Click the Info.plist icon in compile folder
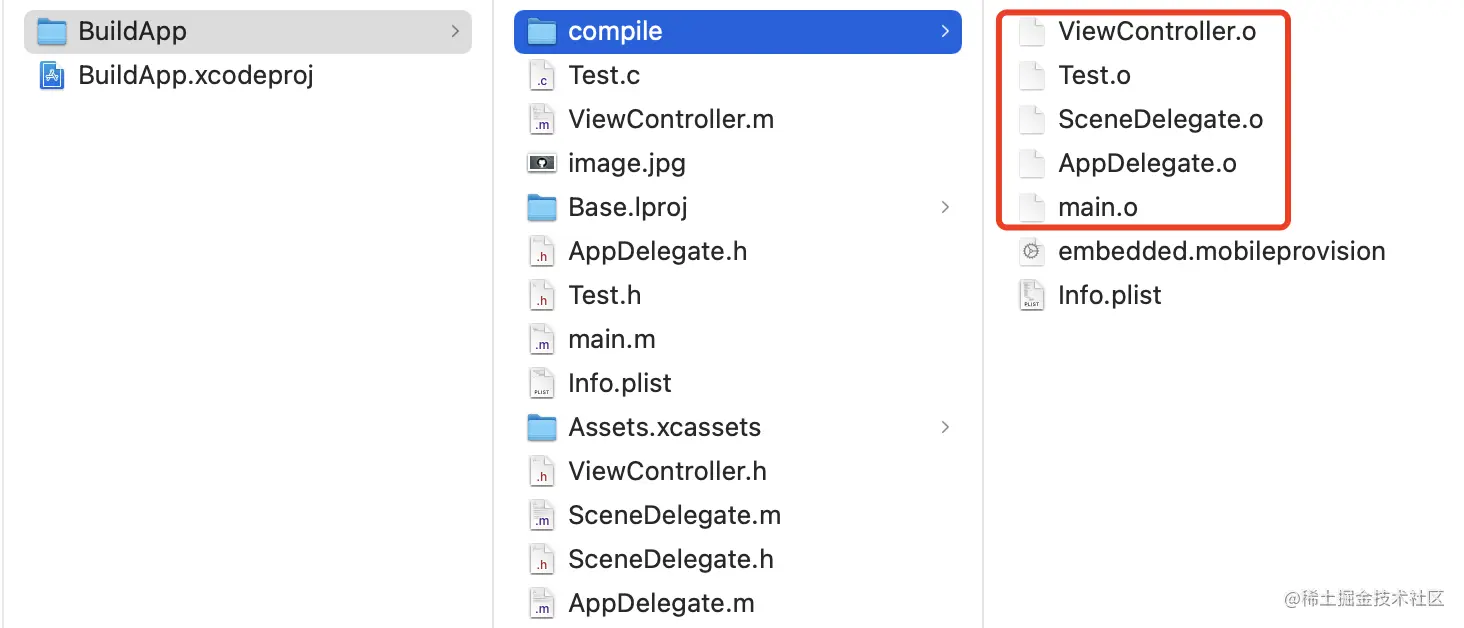Viewport: 1464px width, 628px height. click(1031, 295)
